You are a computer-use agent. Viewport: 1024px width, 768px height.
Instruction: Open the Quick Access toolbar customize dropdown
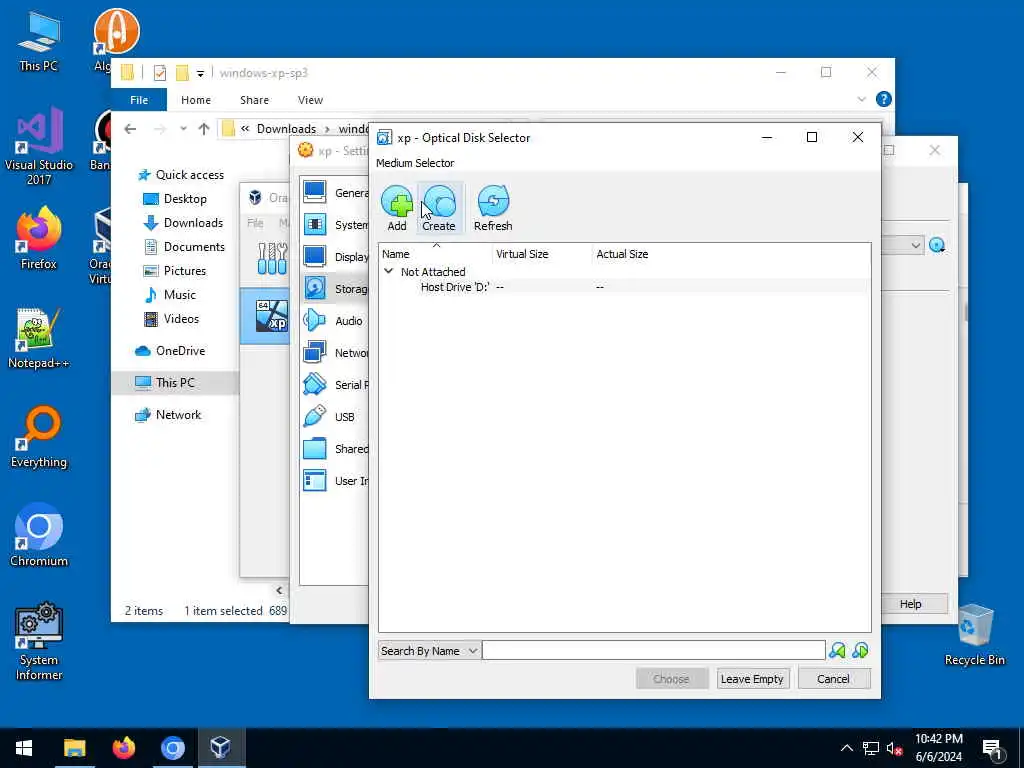(x=200, y=73)
